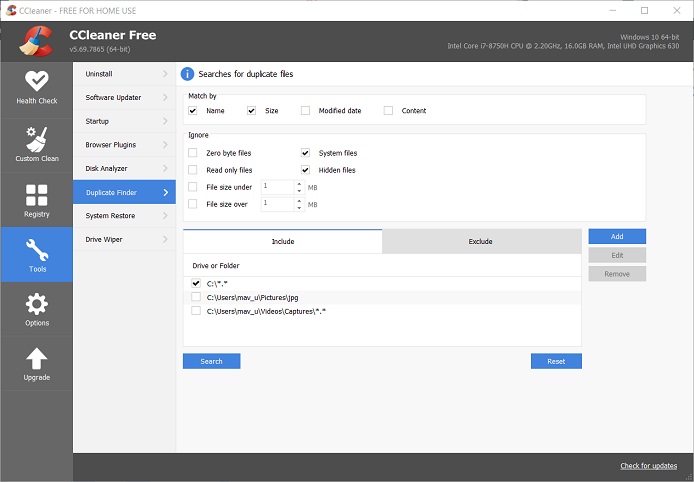Click the Drive or Folder column header
The image size is (694, 482).
(x=216, y=266)
